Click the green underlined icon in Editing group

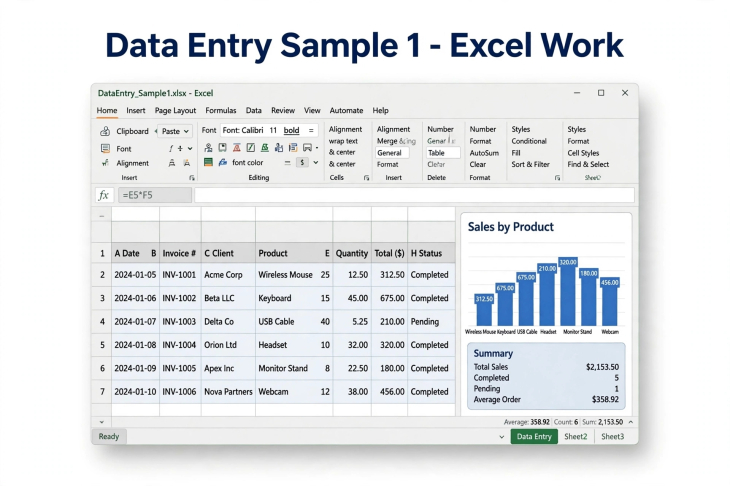click(x=264, y=148)
